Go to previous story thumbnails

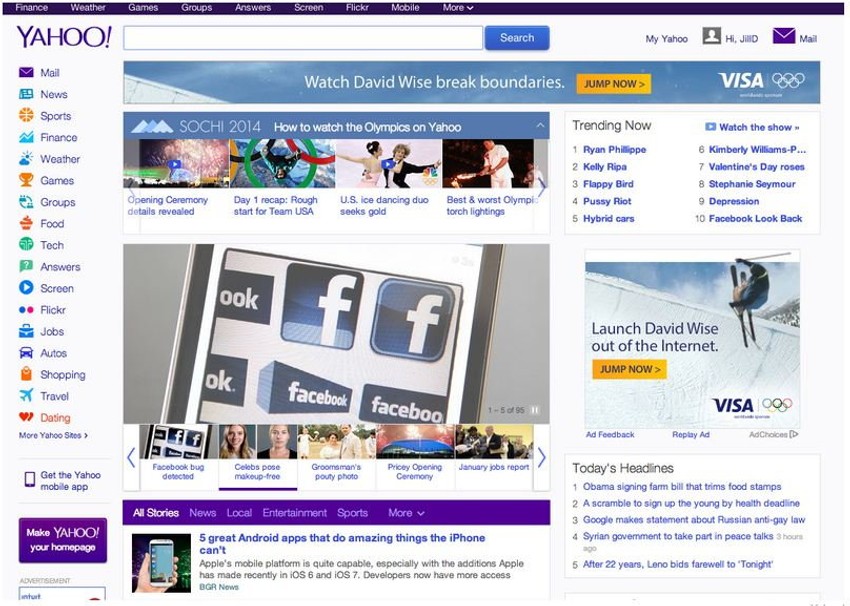click(x=131, y=458)
